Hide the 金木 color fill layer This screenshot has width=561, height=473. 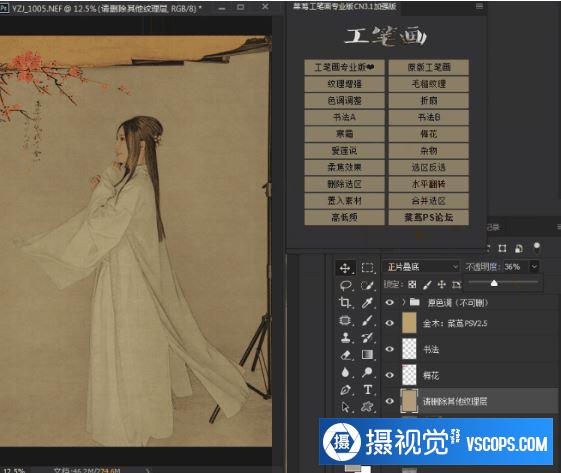[390, 323]
